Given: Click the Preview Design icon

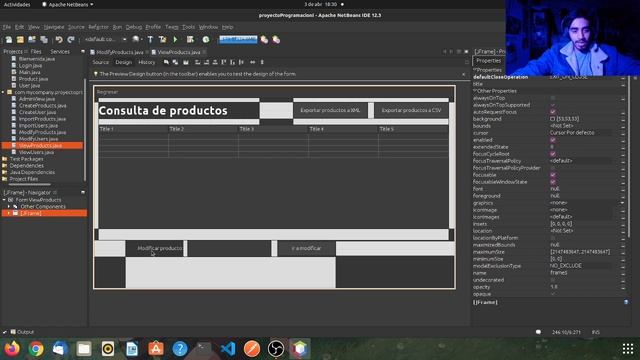Looking at the screenshot, I should [x=186, y=62].
